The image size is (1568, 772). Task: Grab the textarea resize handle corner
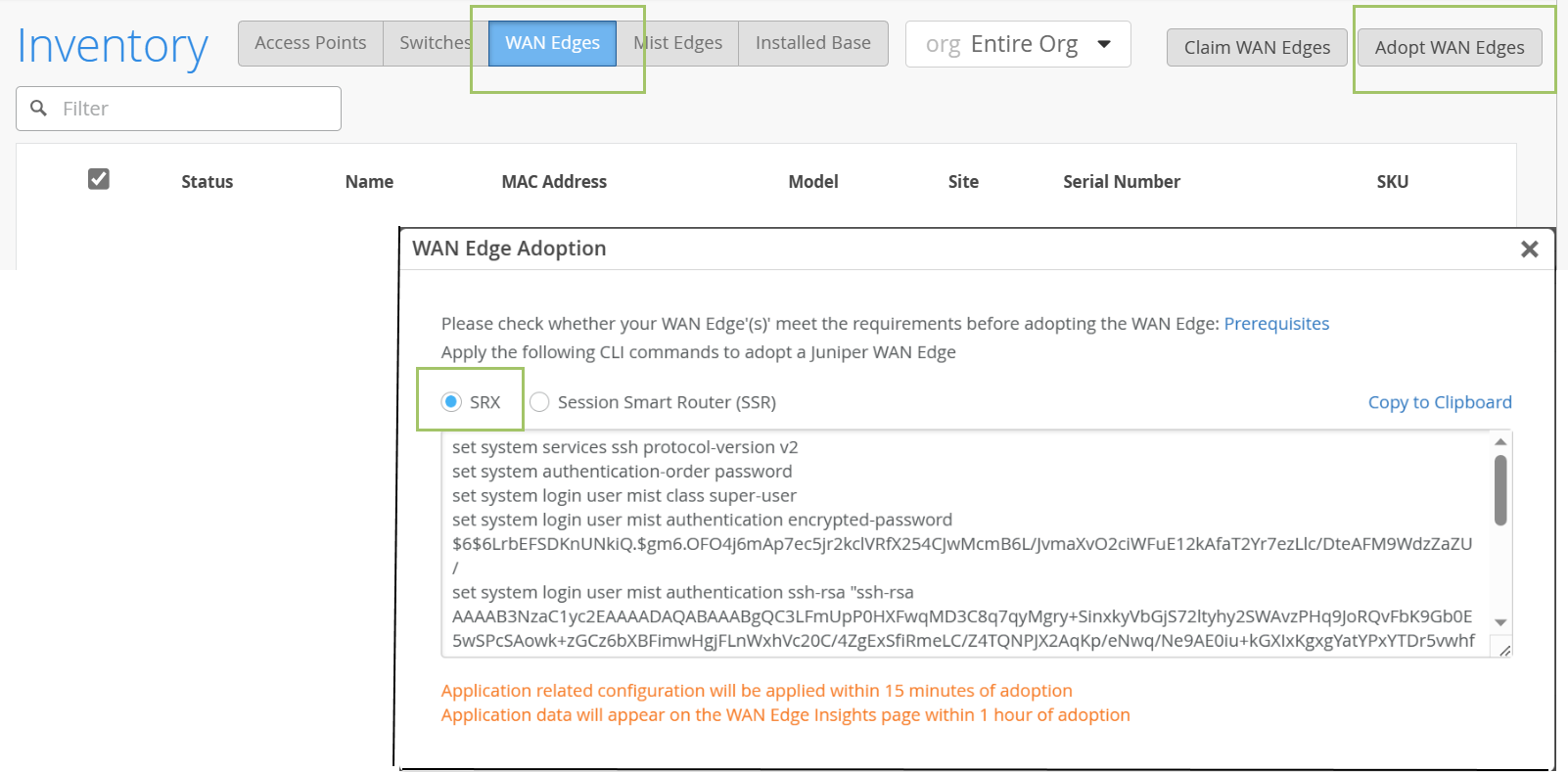pos(1504,650)
